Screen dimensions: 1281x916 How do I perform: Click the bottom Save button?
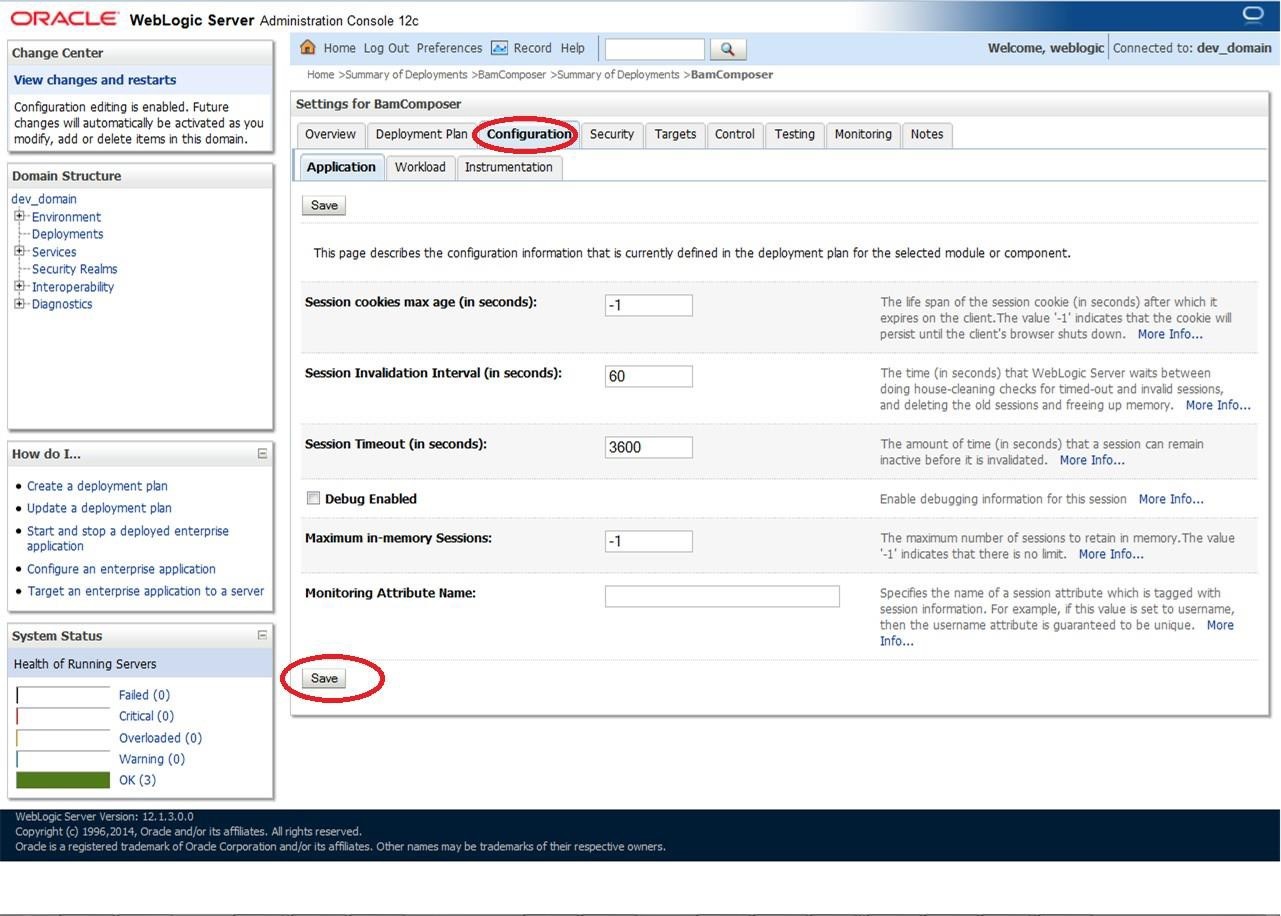point(324,678)
